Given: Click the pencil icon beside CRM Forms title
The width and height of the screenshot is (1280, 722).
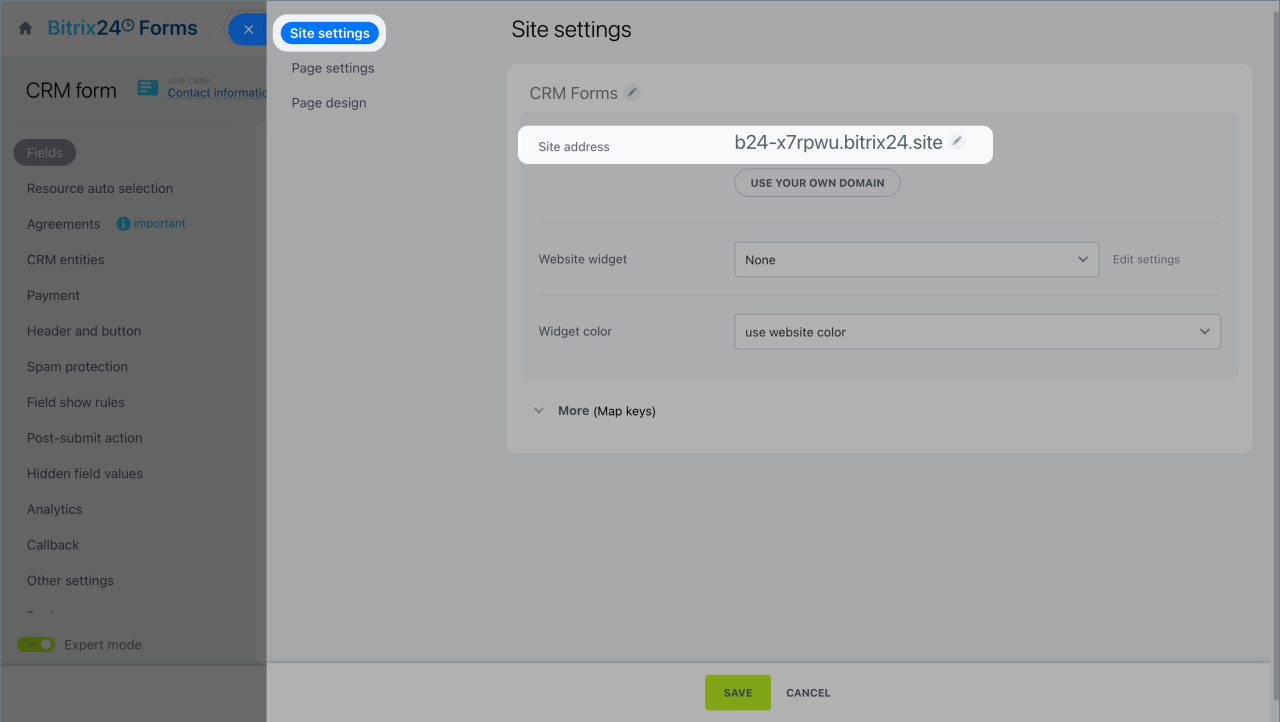Looking at the screenshot, I should (632, 93).
